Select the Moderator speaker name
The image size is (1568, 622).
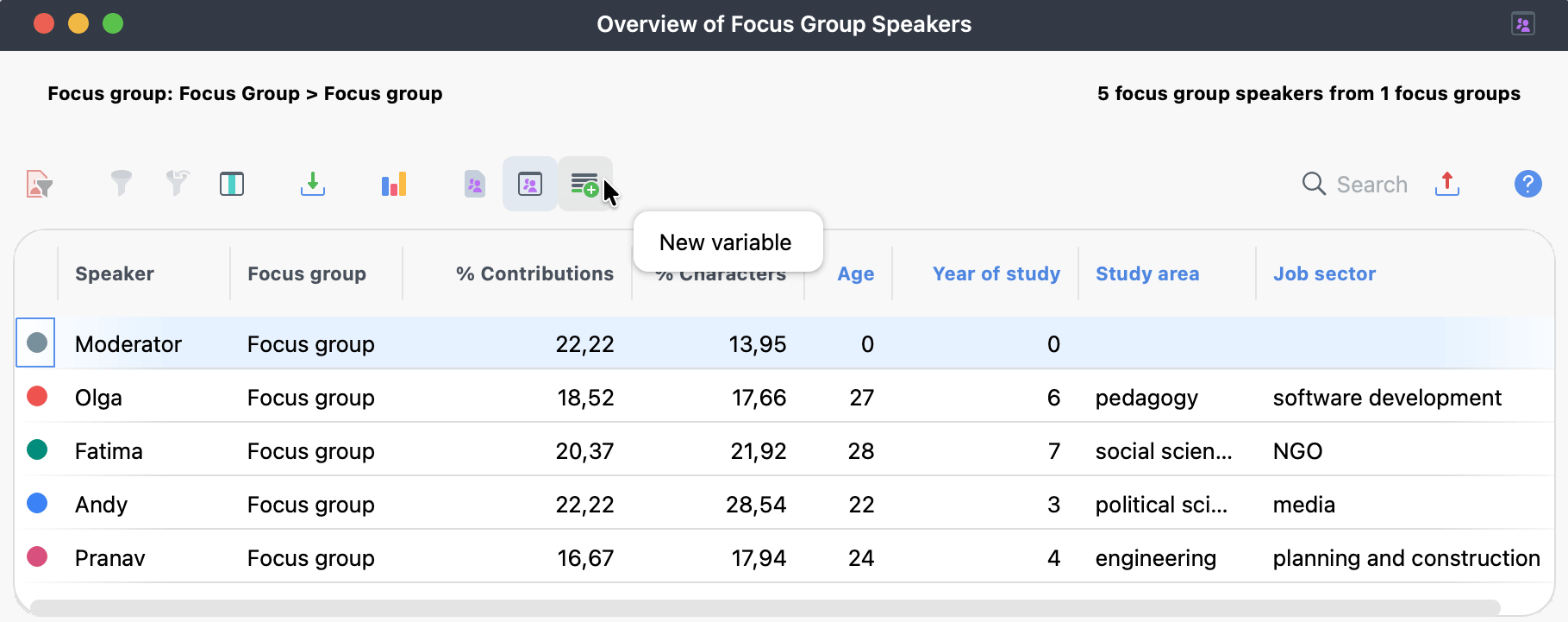(x=128, y=344)
